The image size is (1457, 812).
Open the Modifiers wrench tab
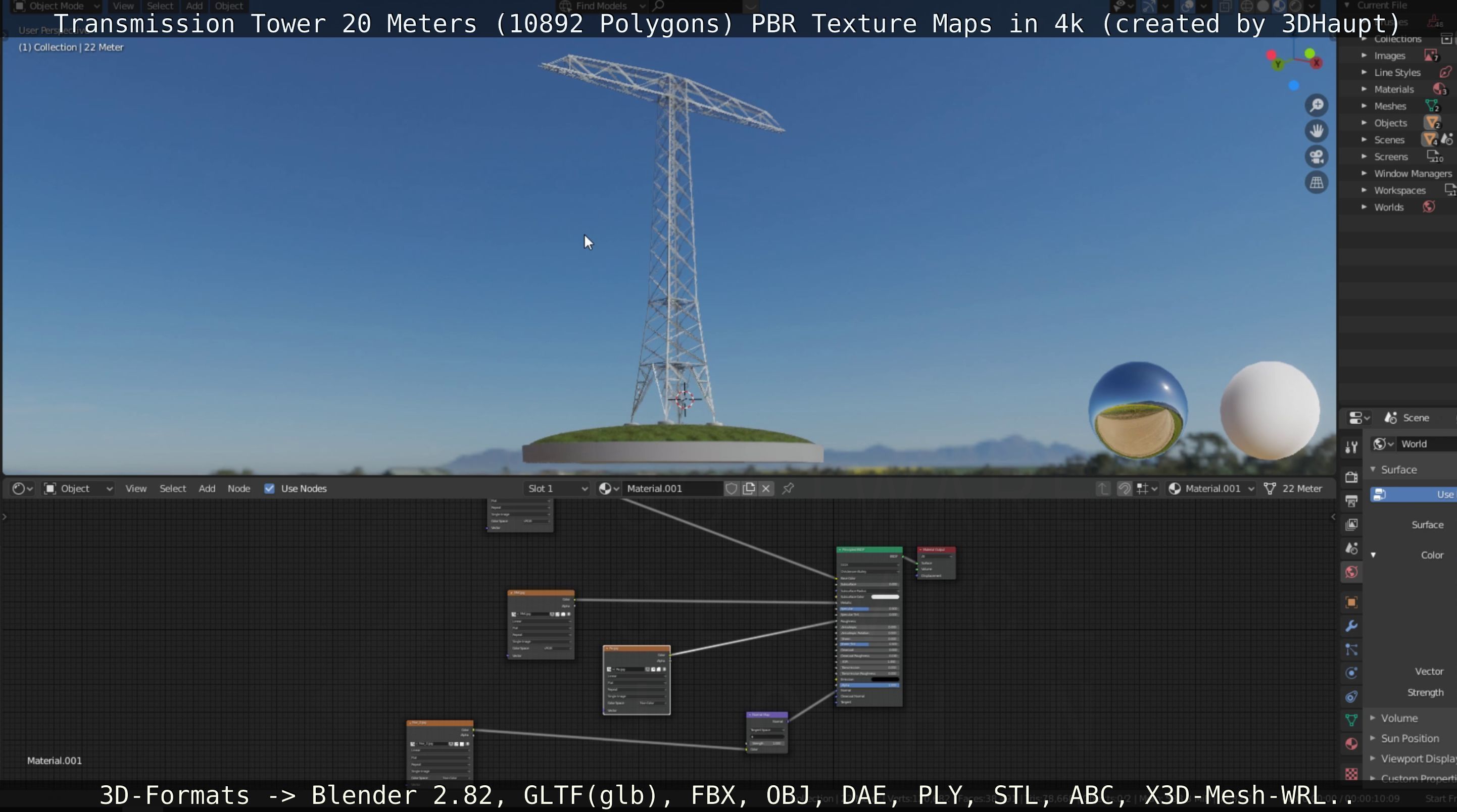(1351, 626)
